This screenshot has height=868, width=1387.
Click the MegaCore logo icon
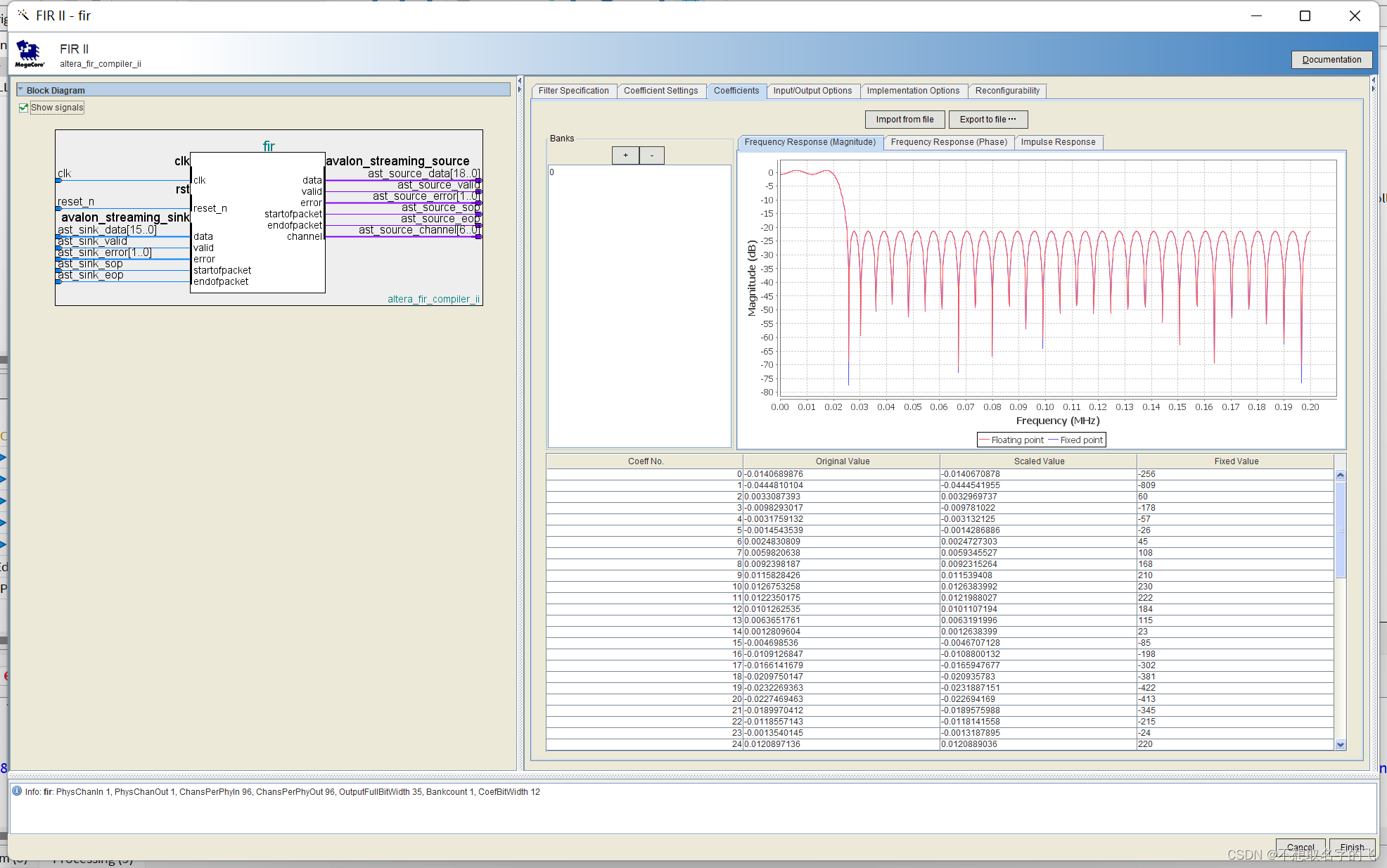(30, 53)
